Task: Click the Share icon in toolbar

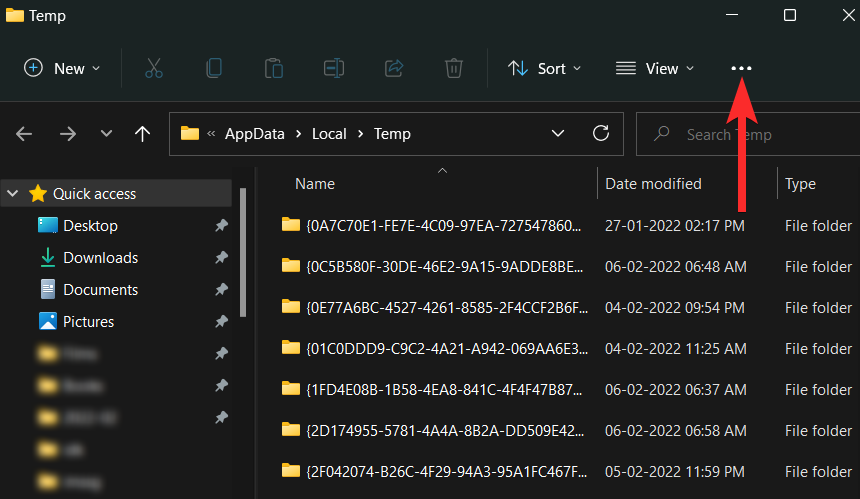Action: coord(393,68)
